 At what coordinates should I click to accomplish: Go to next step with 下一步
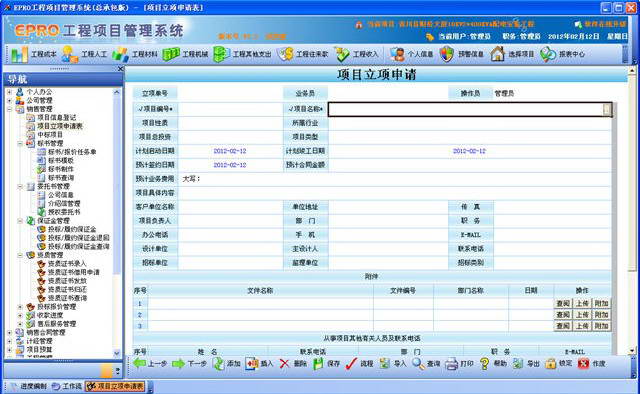189,363
